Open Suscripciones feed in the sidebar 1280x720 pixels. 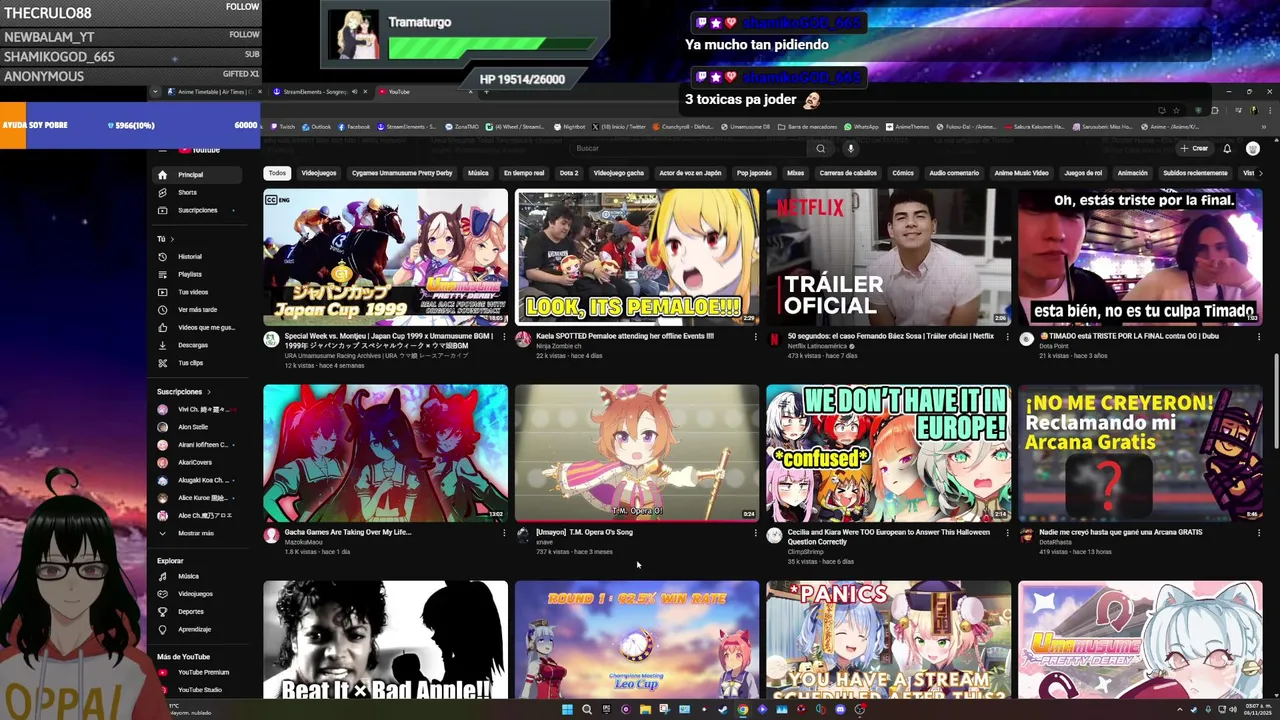(x=197, y=210)
